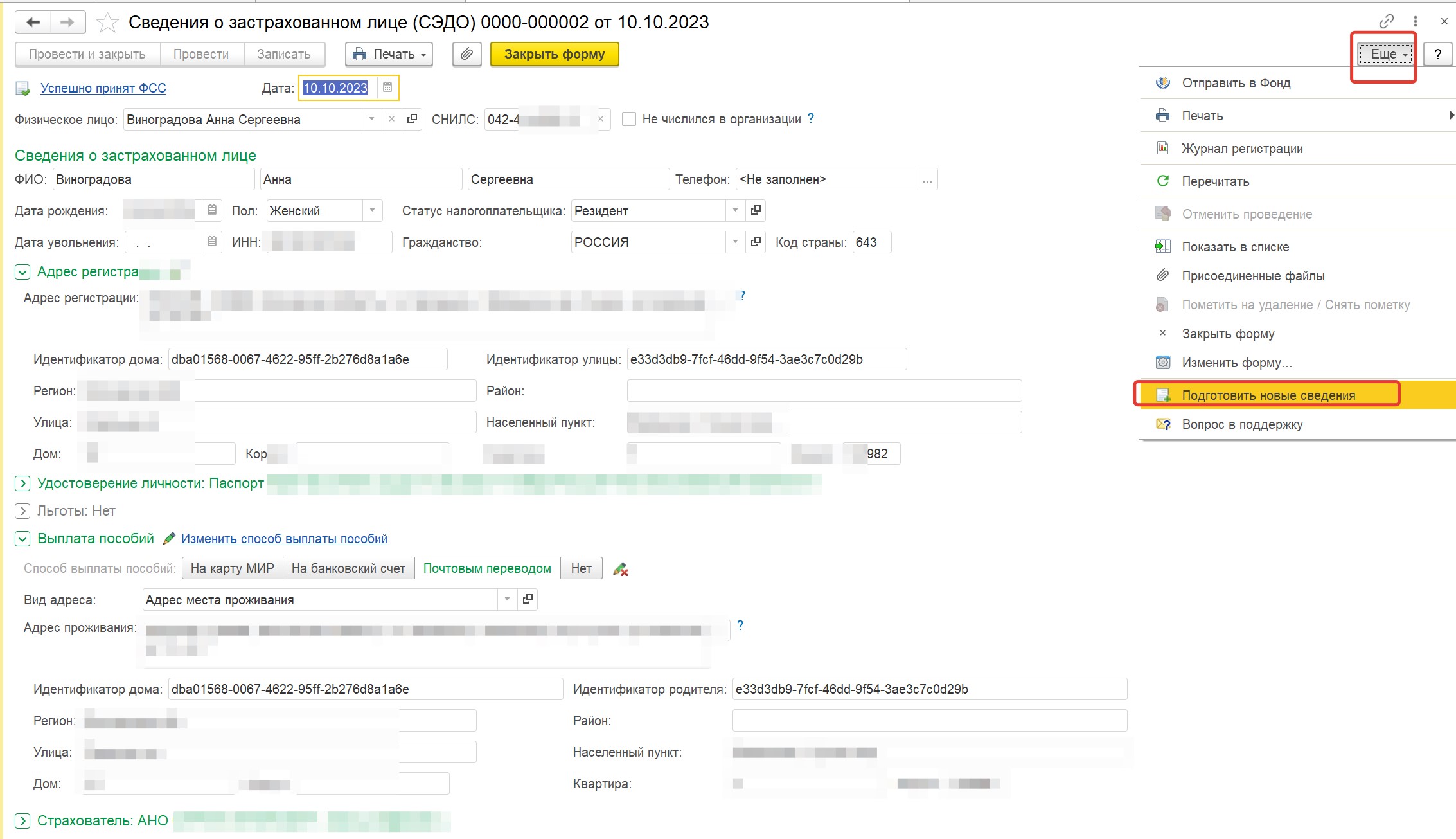Click the copy link icon at top right
Viewport: 1456px width, 839px height.
coord(1386,21)
